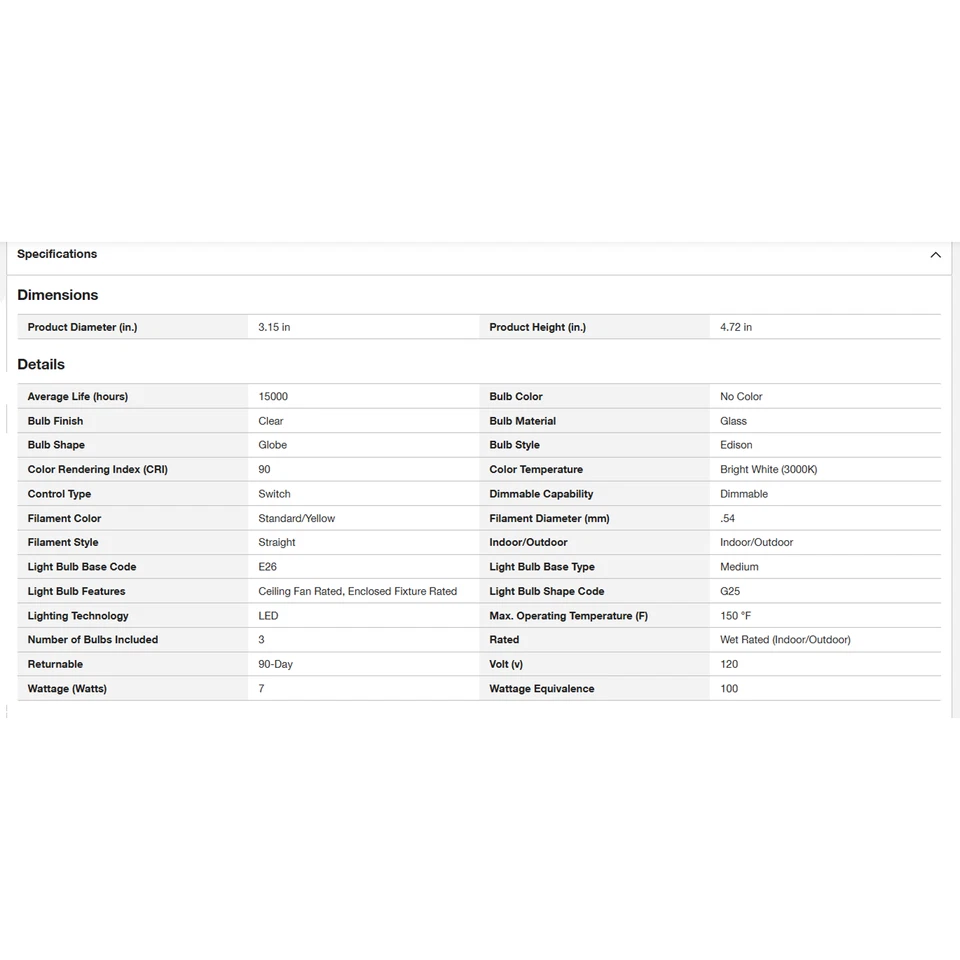Click the Wattage Equivalence value 100
This screenshot has height=960, width=960.
729,689
